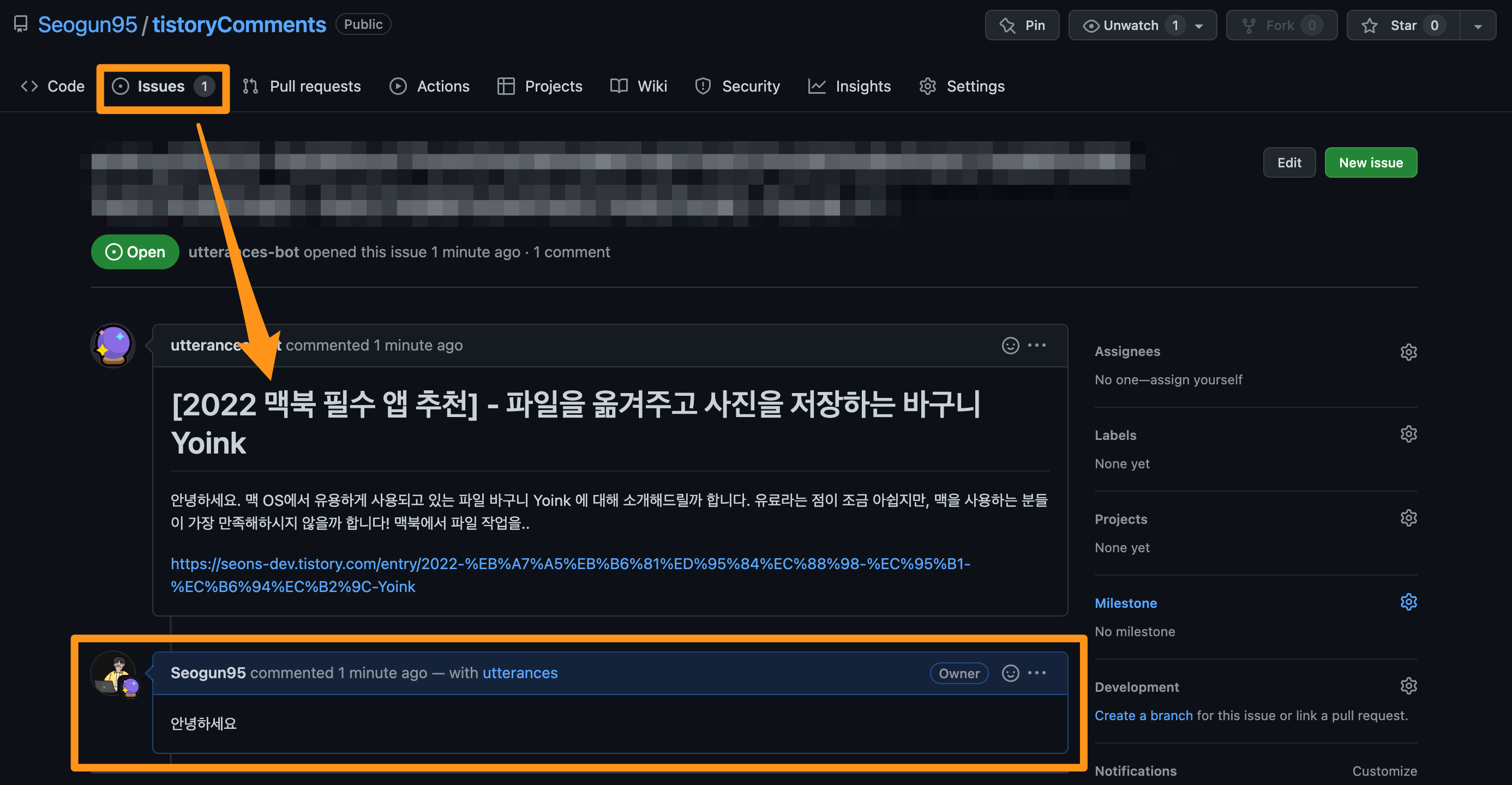Click the Fork icon
Screen dimensions: 1512x785
(1249, 26)
